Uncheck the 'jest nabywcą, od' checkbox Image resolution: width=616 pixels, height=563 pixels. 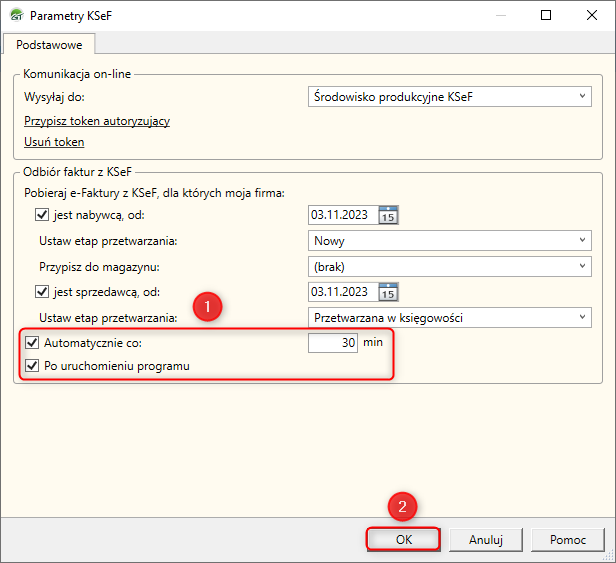point(42,215)
